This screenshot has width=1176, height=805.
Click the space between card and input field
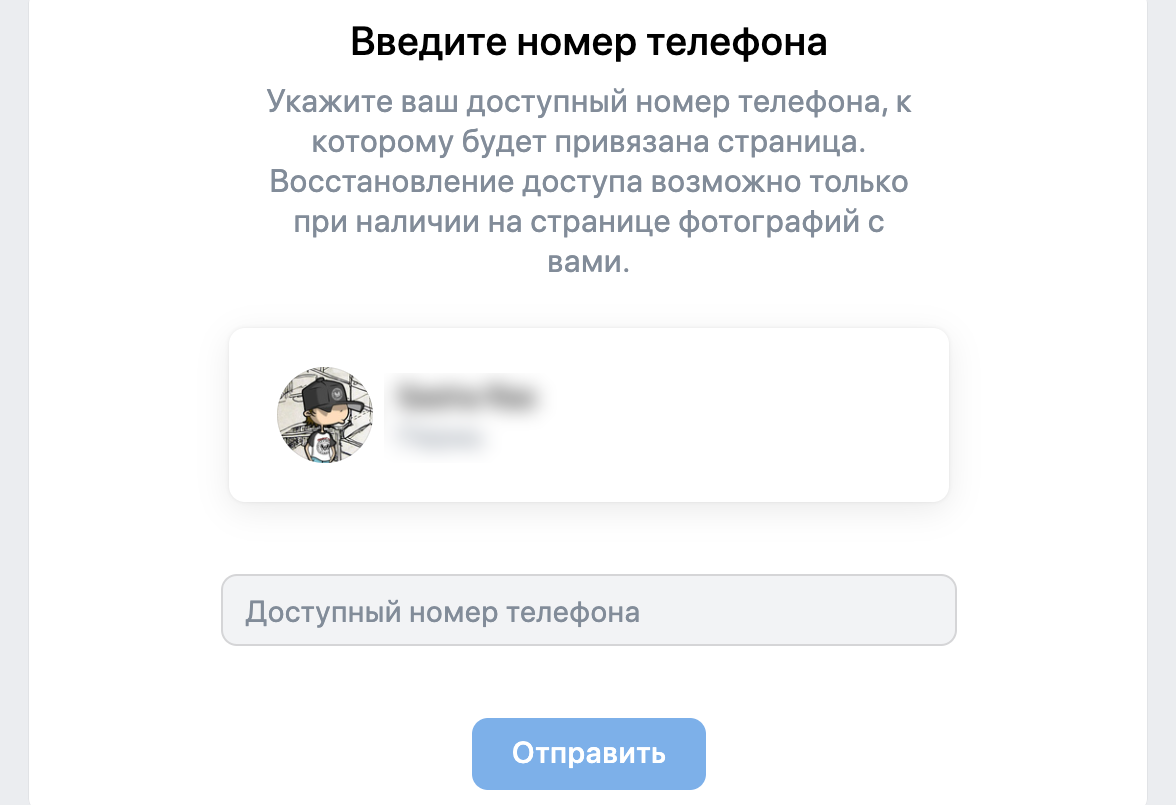coord(588,540)
